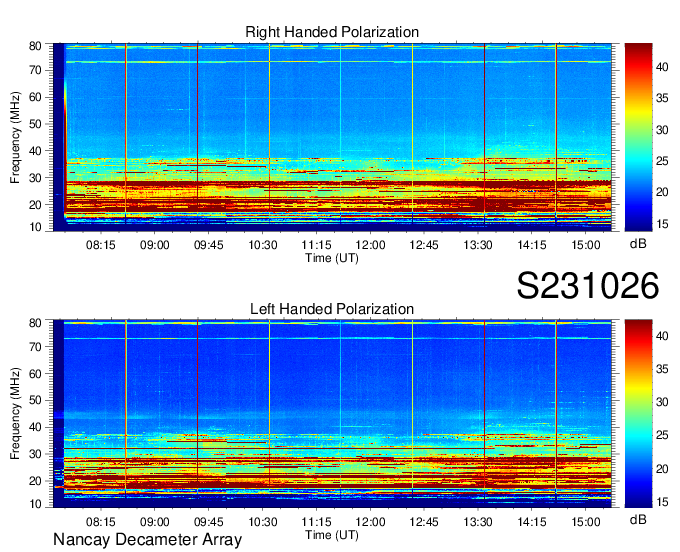This screenshot has width=680, height=552.
Task: Click 50 frequency tick of Right Handed plot
Action: (35, 124)
